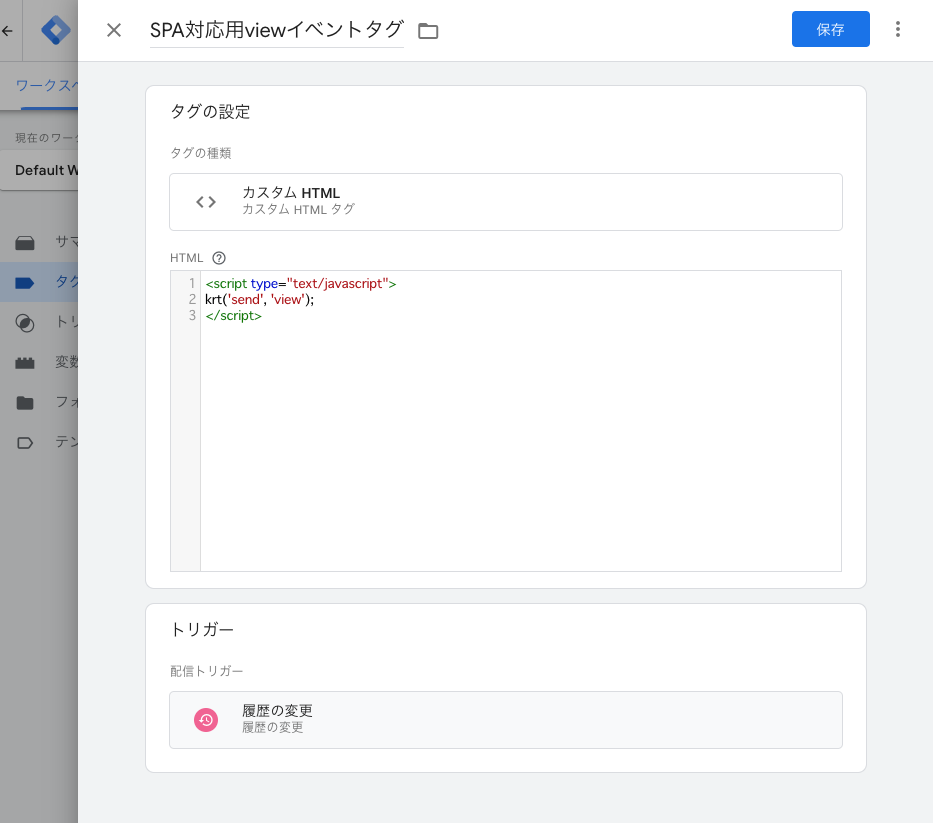The height and width of the screenshot is (823, 933).
Task: Click the closing </script> line
Action: tap(233, 315)
